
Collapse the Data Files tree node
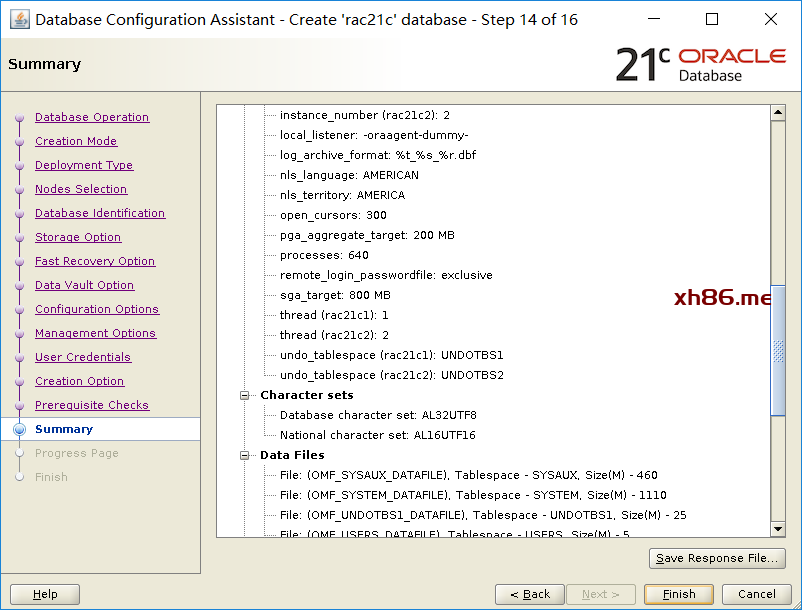[x=244, y=455]
